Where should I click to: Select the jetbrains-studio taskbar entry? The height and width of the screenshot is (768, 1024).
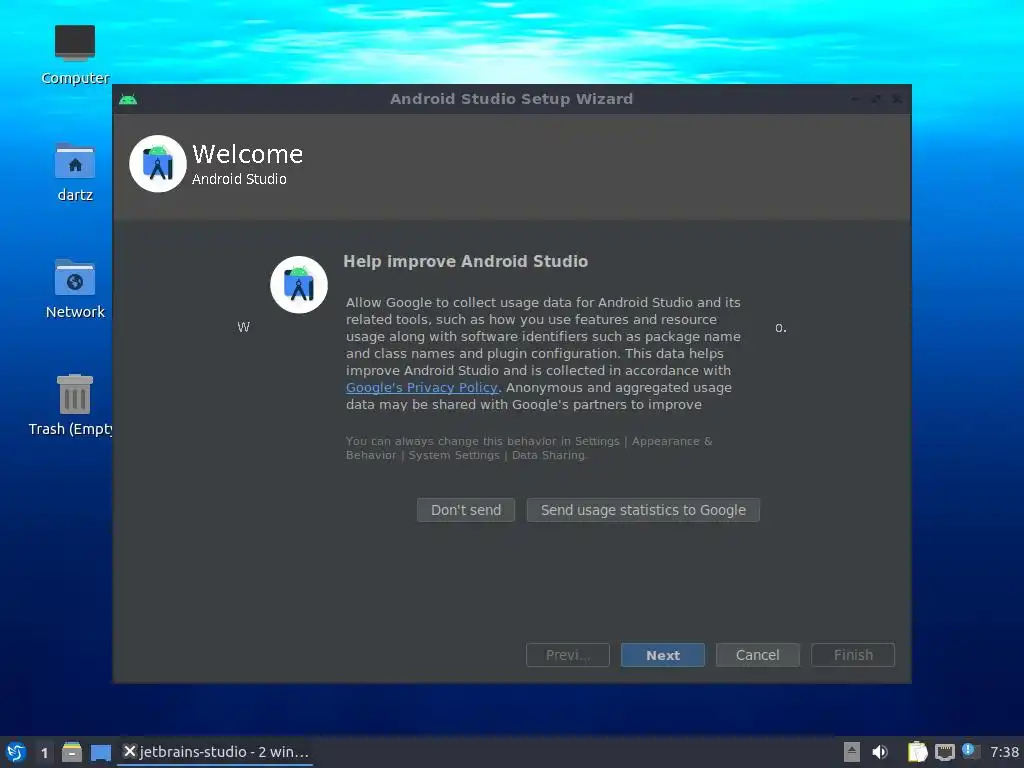point(216,752)
